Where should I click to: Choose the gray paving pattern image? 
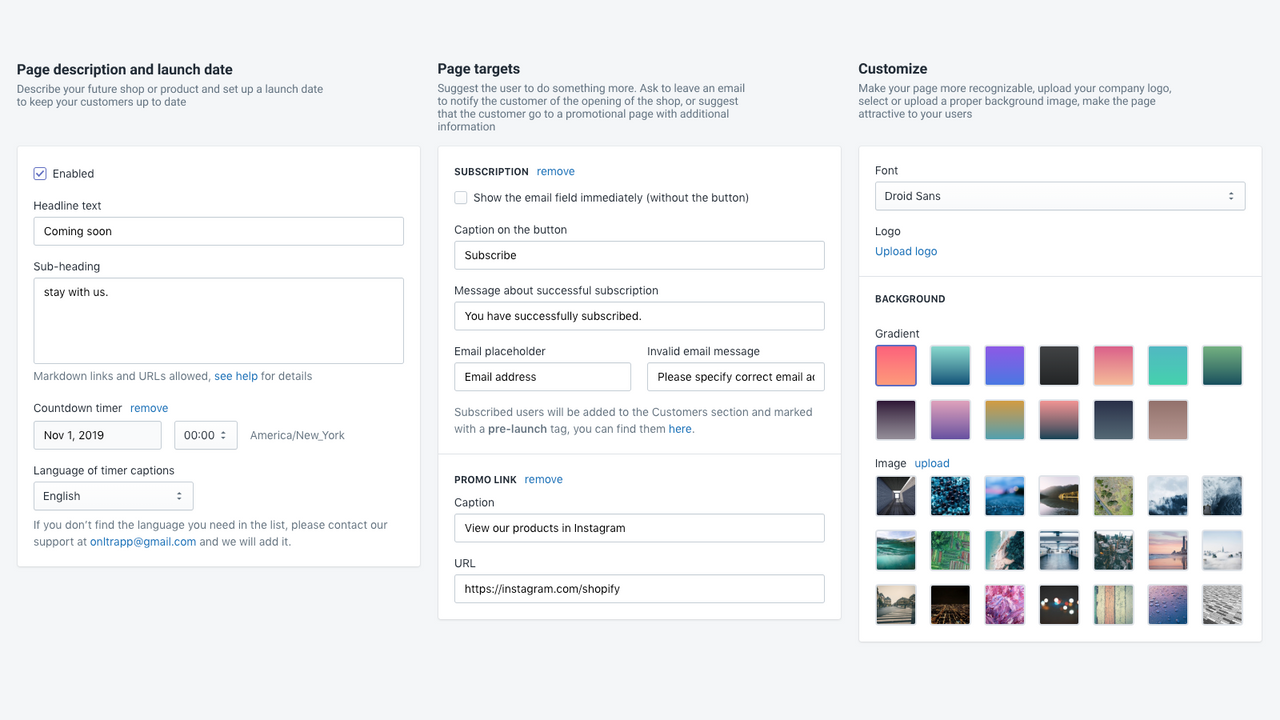coord(1222,605)
